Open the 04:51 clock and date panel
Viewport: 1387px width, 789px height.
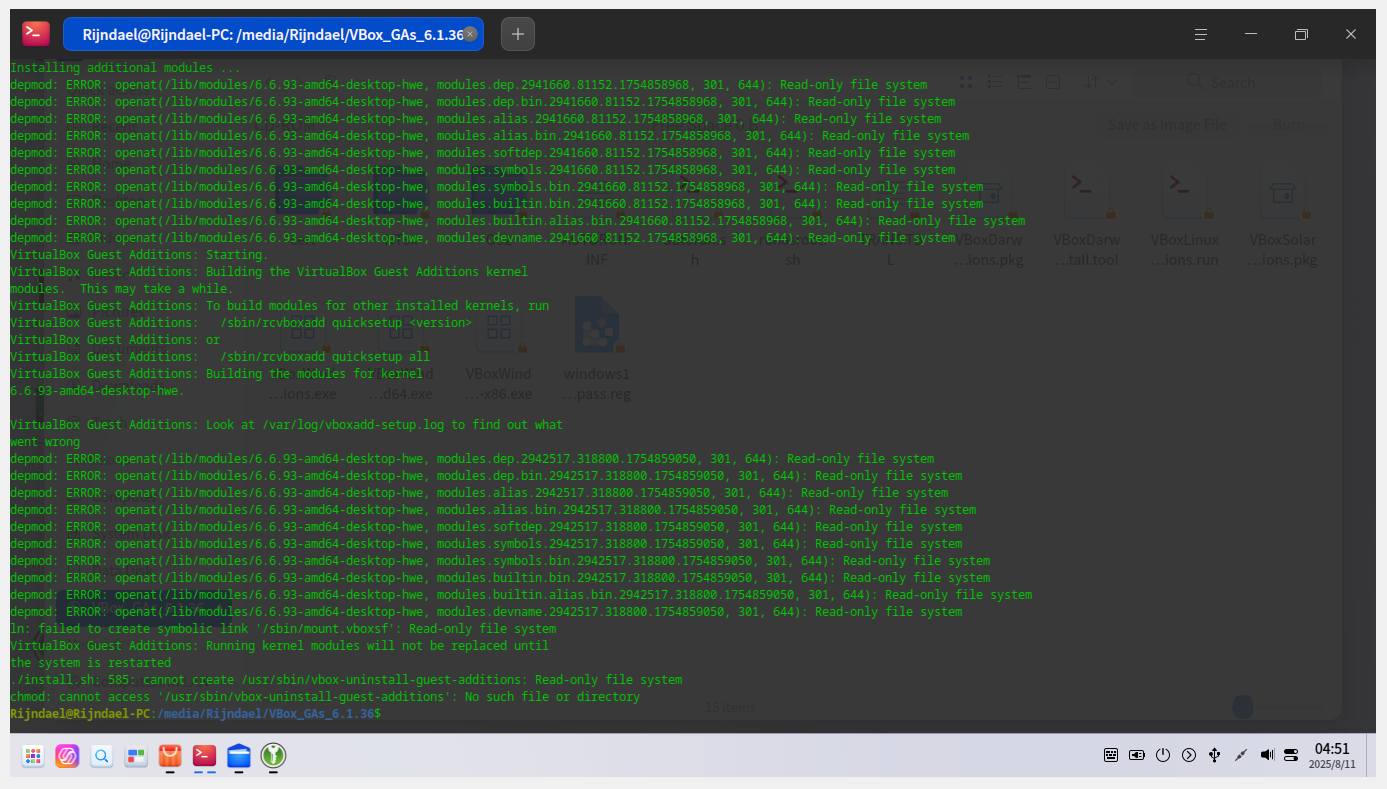[1332, 755]
